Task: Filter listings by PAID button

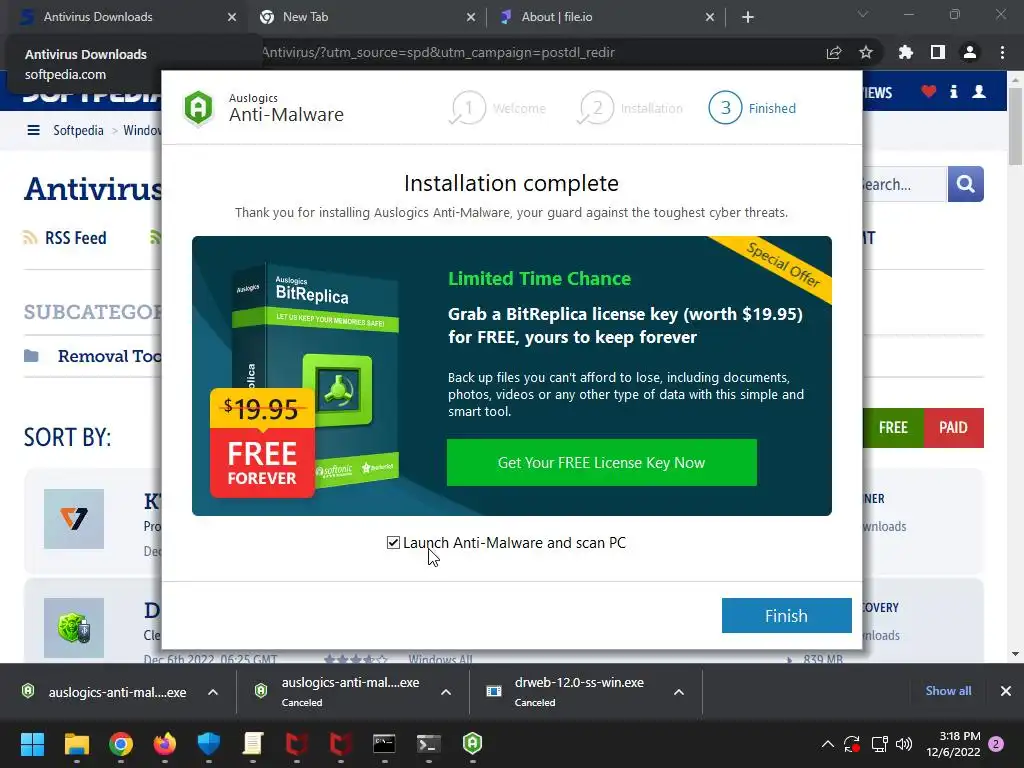Action: 953,428
